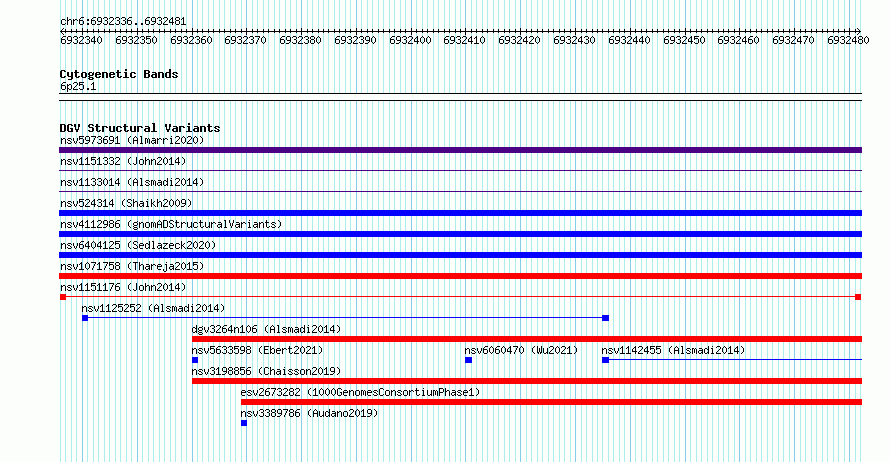Open nsv6060470 (Wu2021) variant label
This screenshot has height=462, width=890.
[521, 350]
